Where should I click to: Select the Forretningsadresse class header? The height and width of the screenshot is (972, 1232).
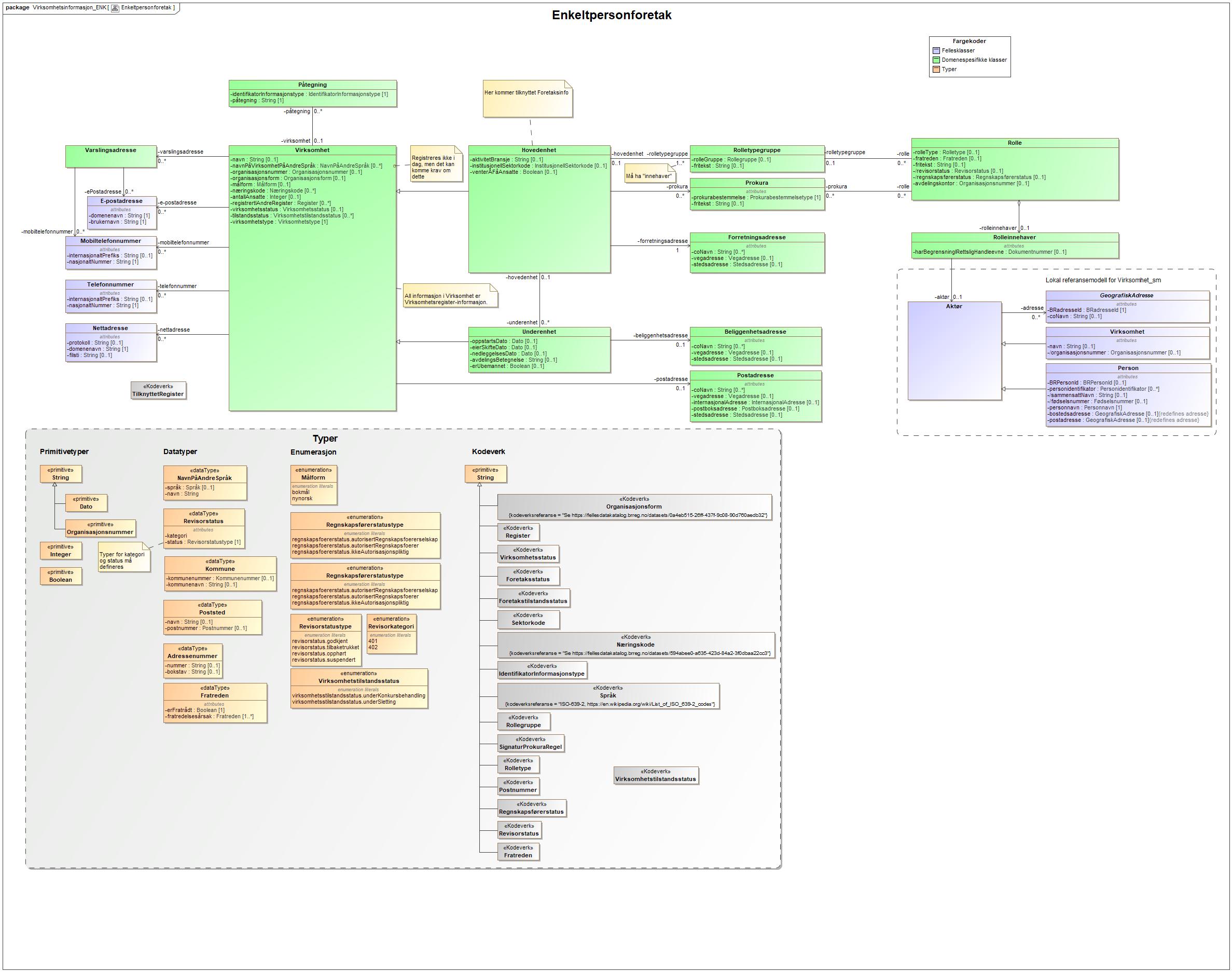coord(756,237)
